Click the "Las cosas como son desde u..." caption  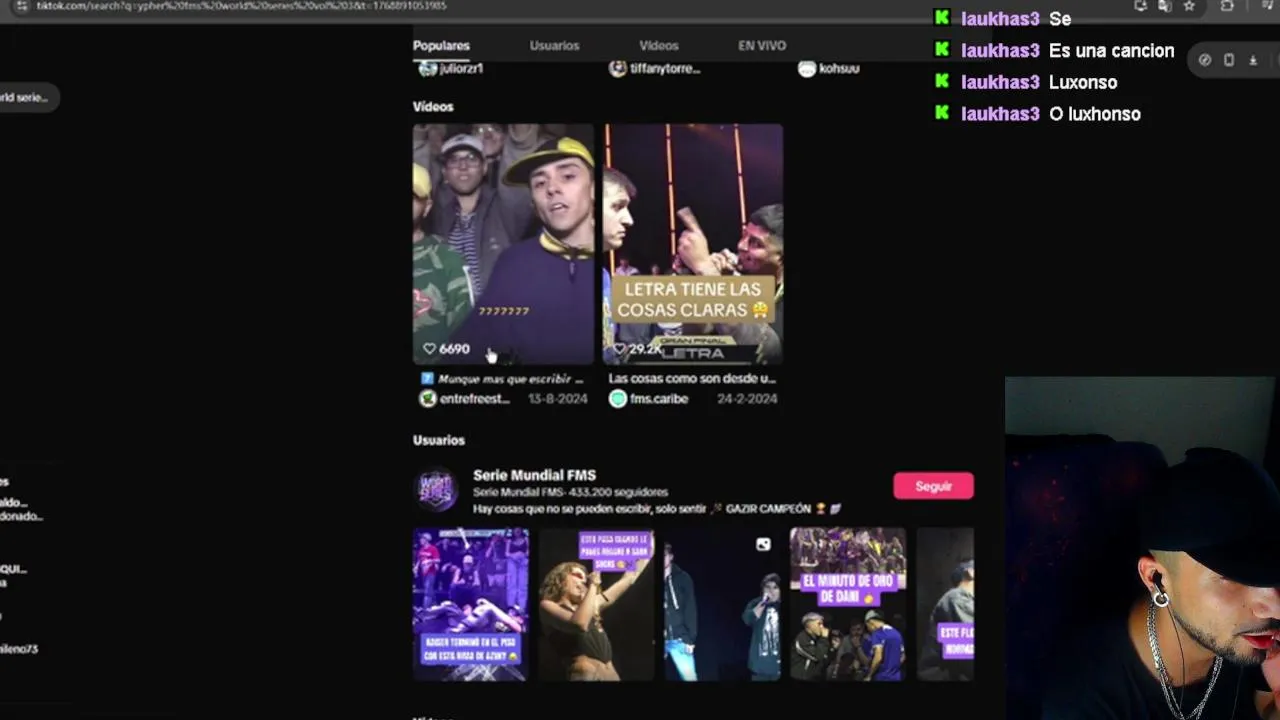pos(692,379)
